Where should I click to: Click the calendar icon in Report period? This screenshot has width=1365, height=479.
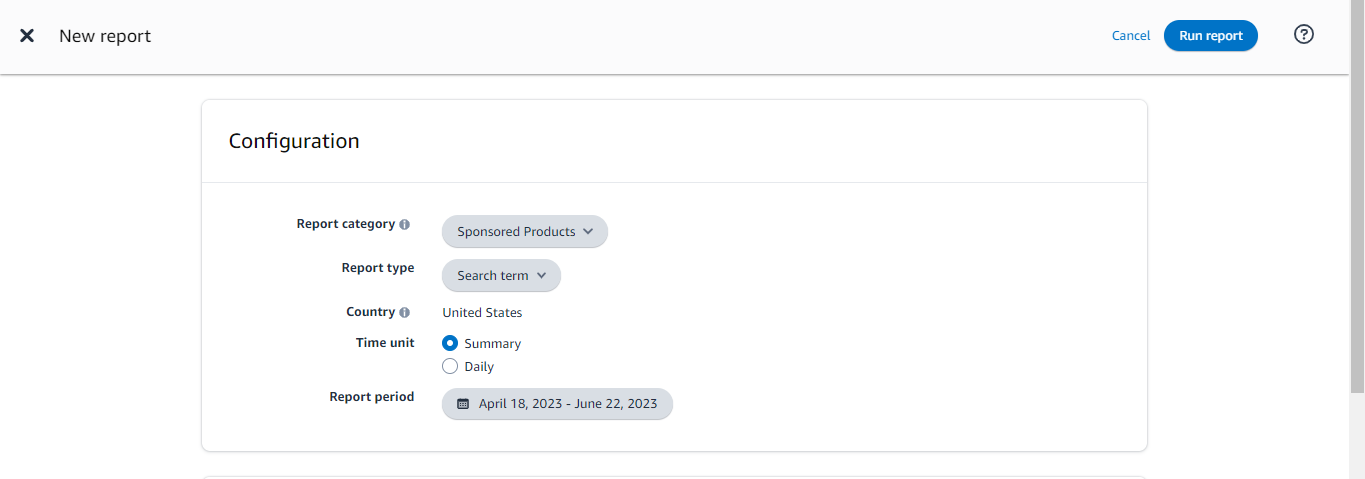[462, 404]
